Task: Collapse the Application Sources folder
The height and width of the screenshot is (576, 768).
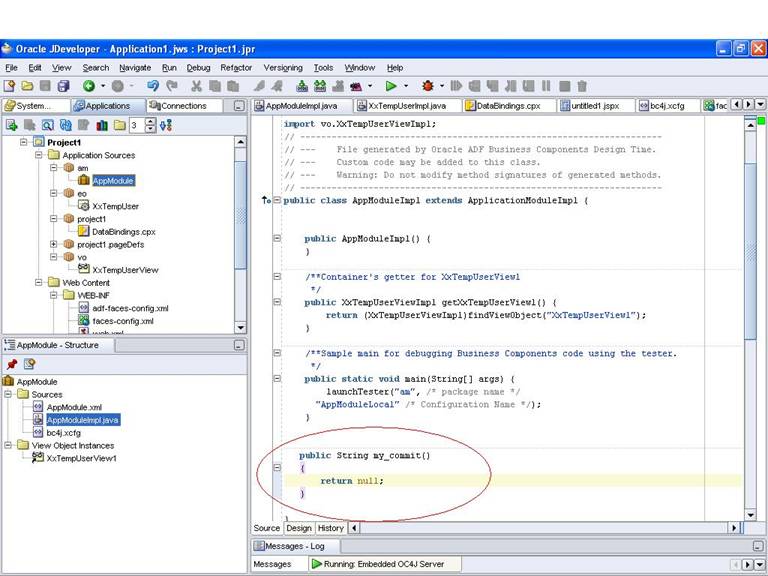Action: coord(38,155)
